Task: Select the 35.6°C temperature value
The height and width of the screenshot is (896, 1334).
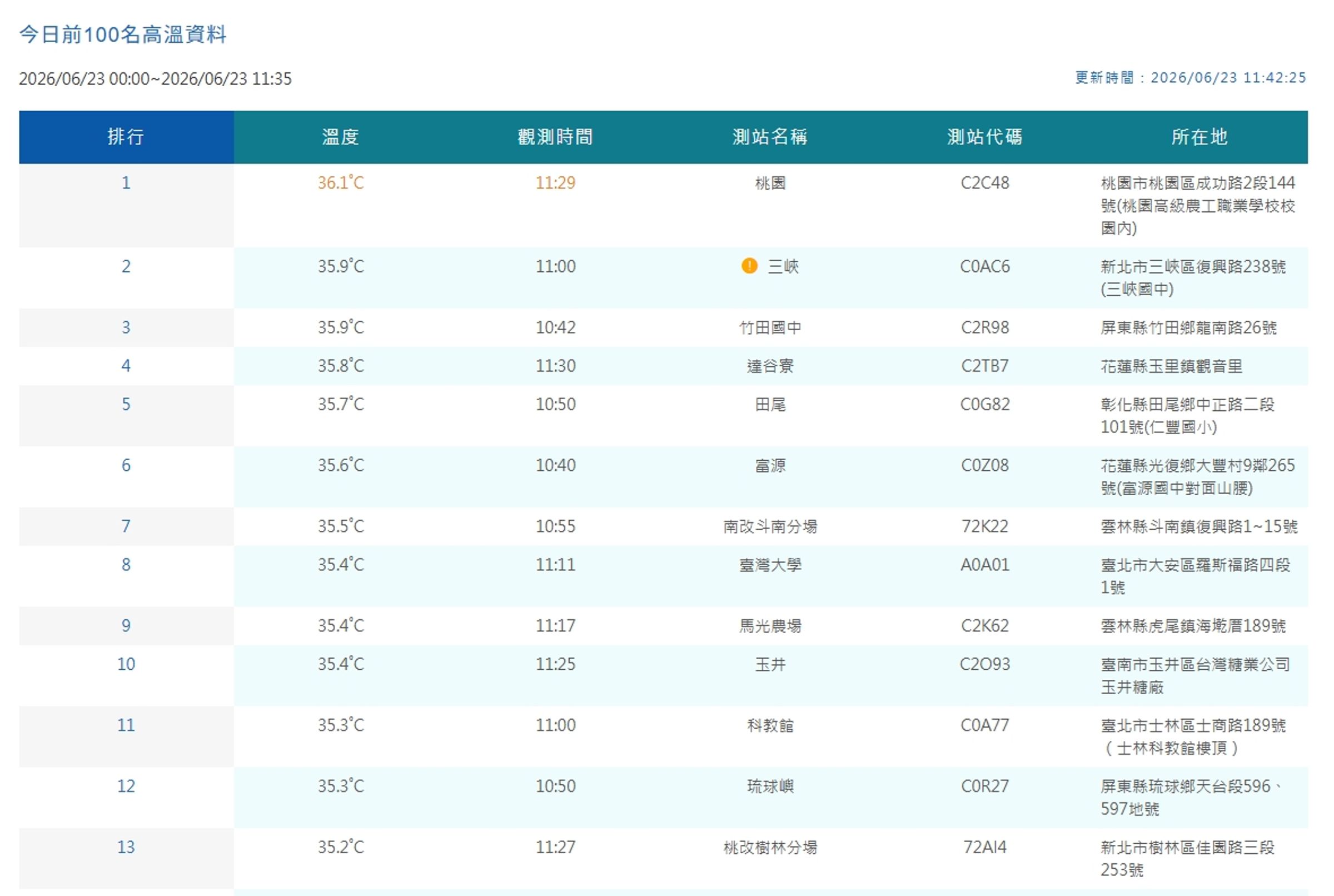Action: pos(341,465)
